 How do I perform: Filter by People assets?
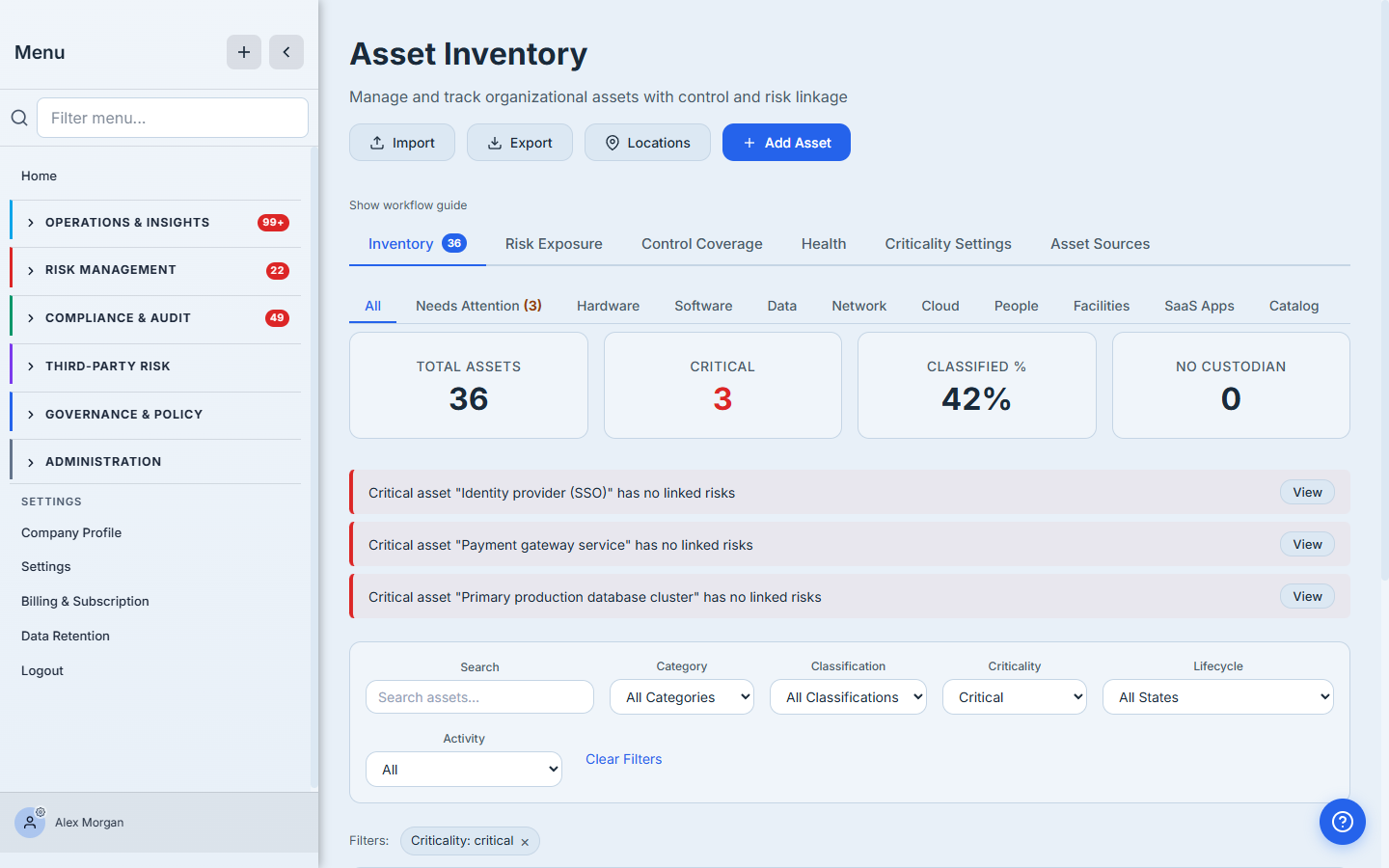1017,306
